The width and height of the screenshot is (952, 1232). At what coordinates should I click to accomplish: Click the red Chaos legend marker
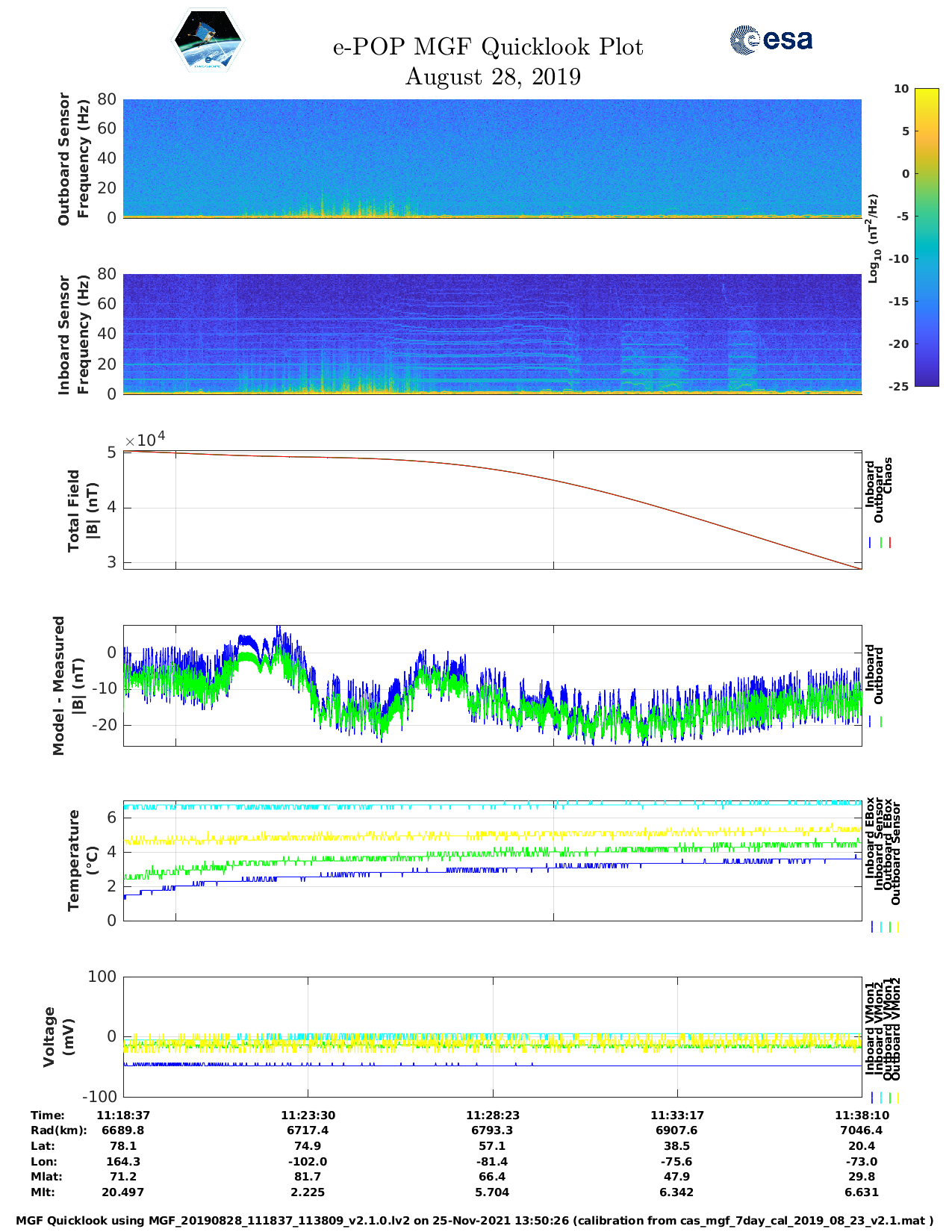coord(890,543)
